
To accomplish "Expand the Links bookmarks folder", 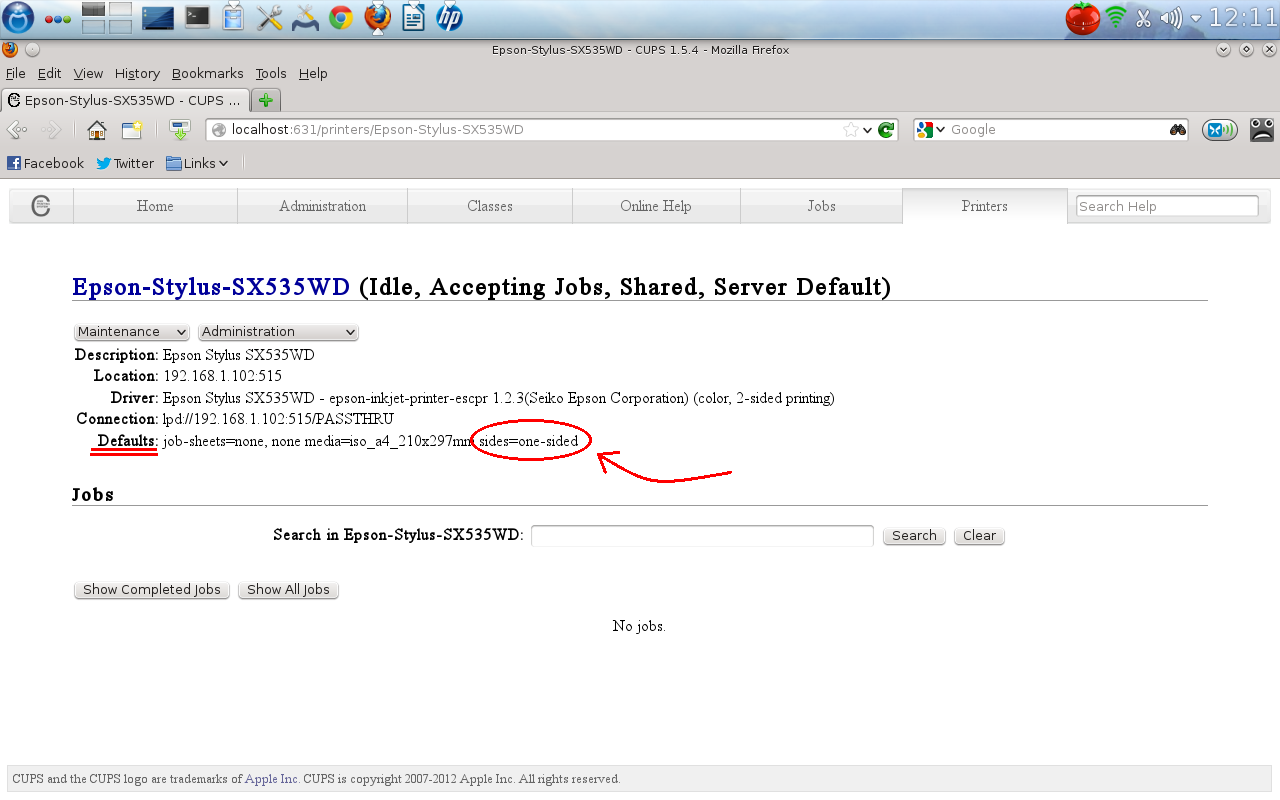I will tap(197, 163).
